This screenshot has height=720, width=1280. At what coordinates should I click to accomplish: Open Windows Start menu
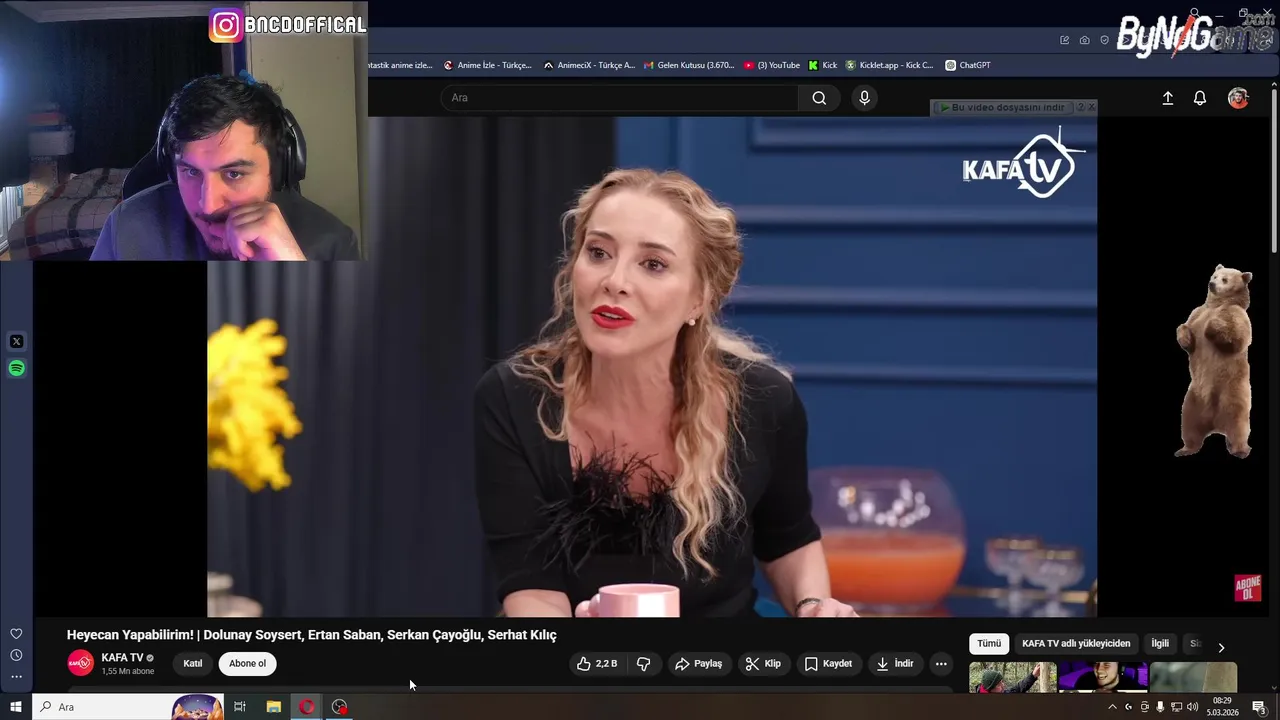16,707
